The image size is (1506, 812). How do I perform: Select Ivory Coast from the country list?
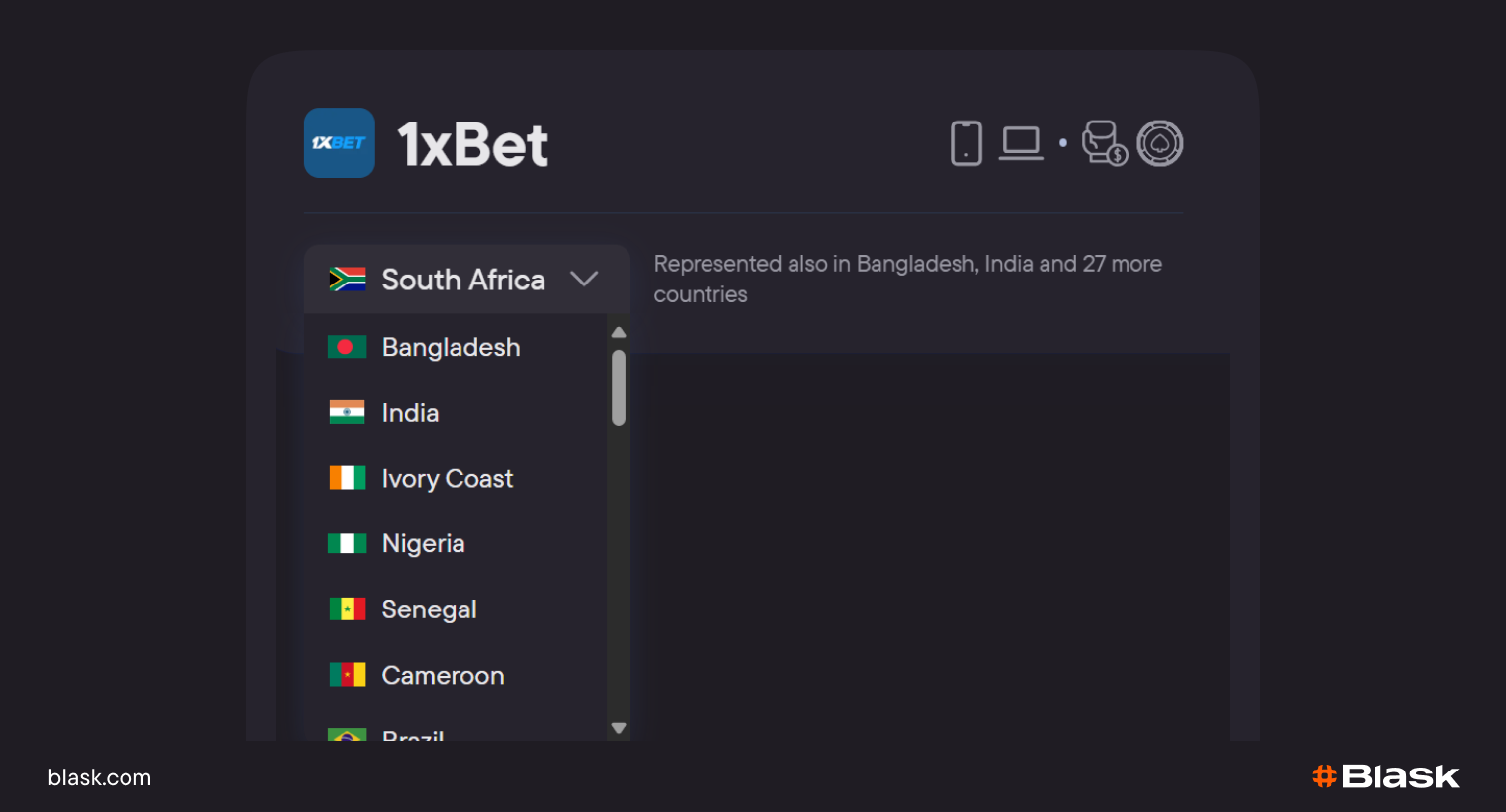coord(447,479)
